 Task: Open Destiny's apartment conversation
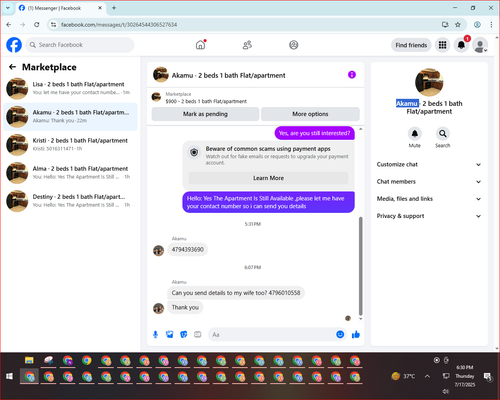click(x=70, y=201)
